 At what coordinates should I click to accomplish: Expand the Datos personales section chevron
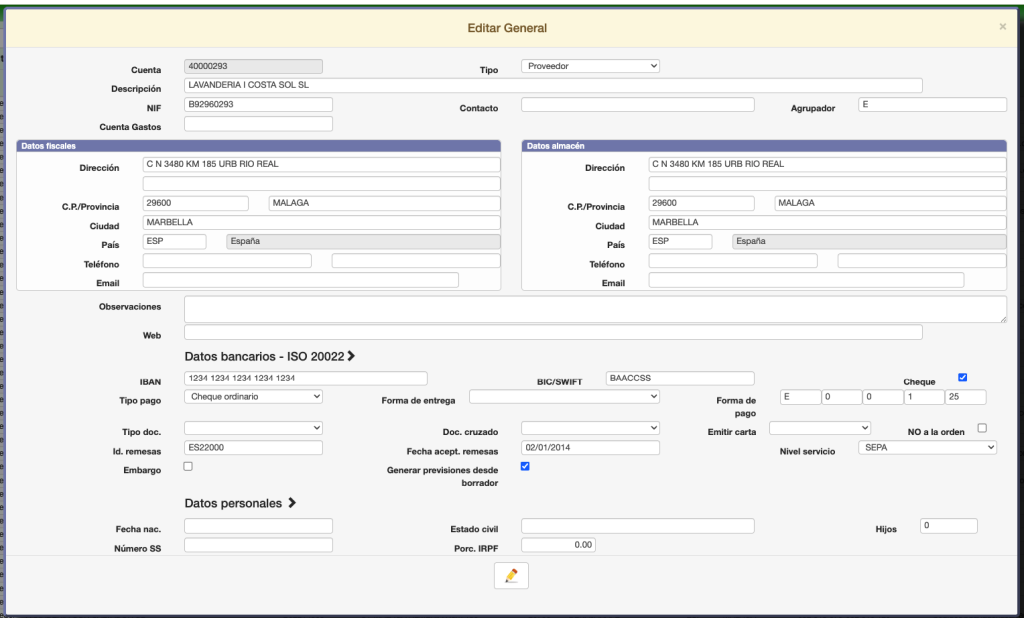(292, 503)
